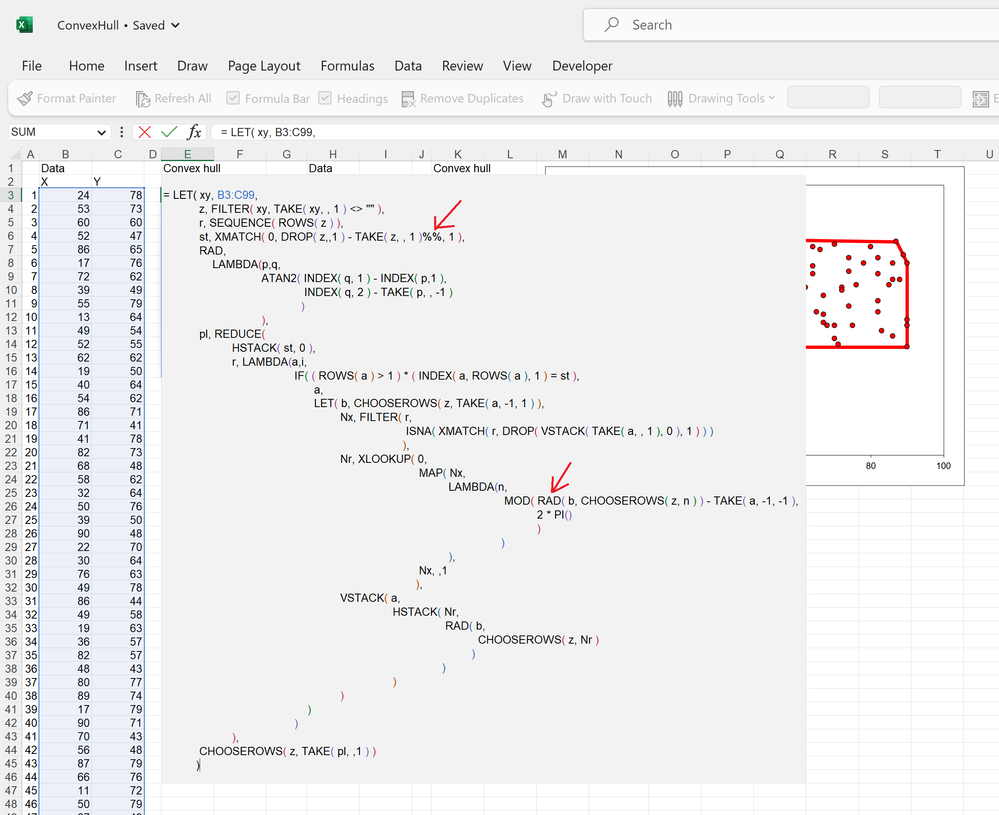Open the Data tab
The image size is (999, 815).
[408, 66]
